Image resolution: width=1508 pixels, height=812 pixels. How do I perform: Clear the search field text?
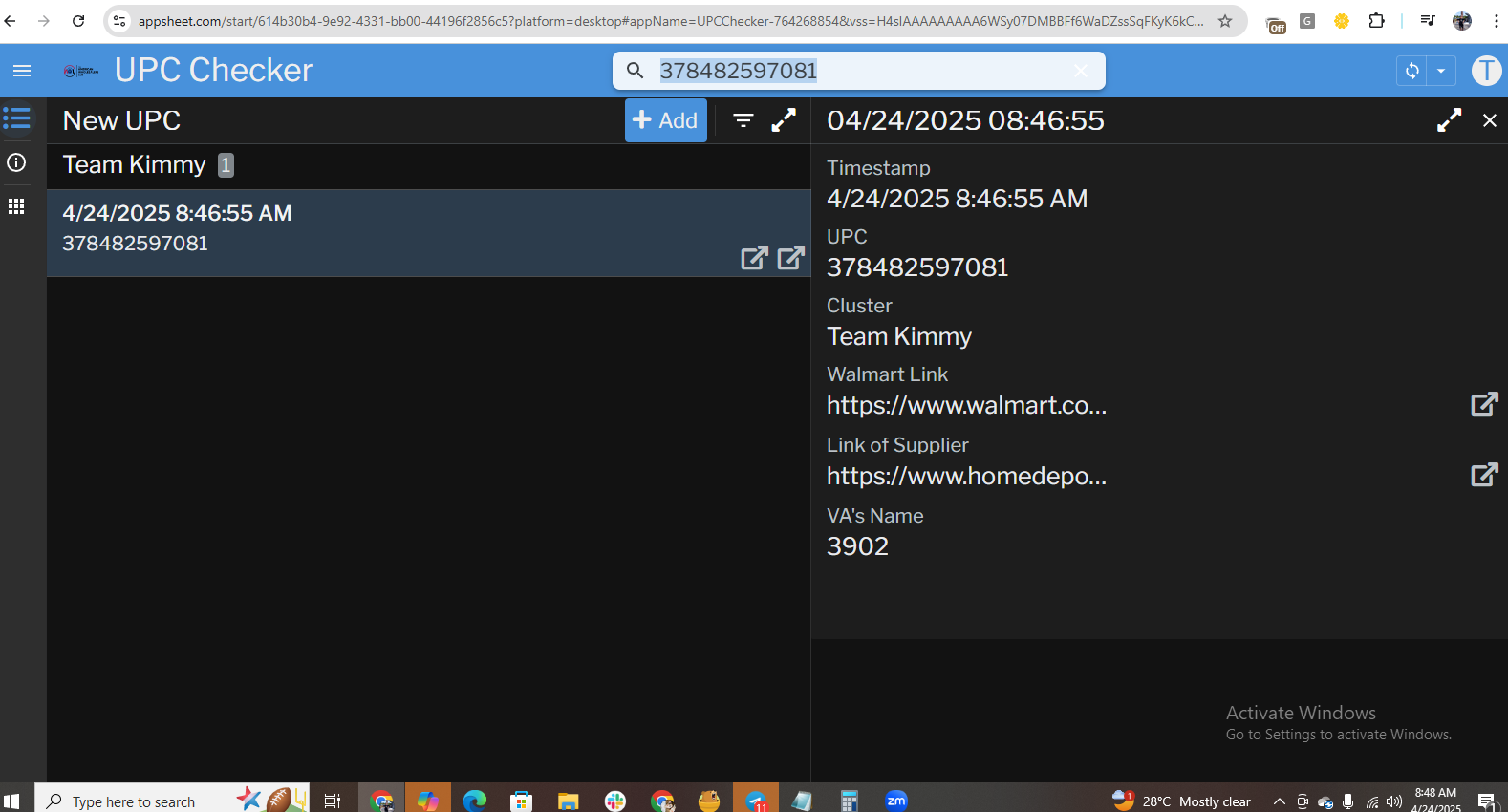(1081, 71)
